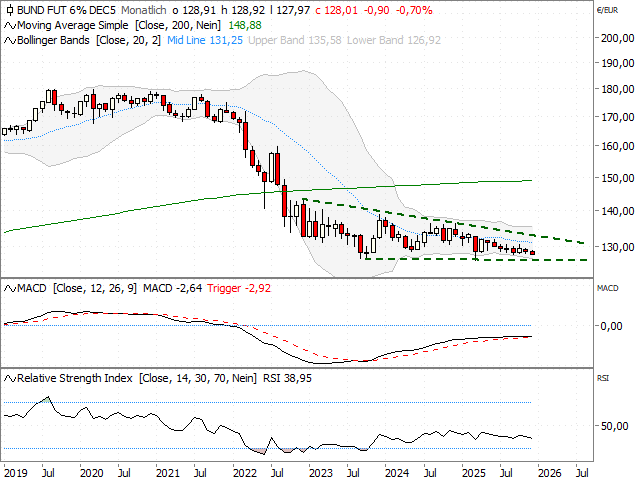Image resolution: width=640 pixels, height=480 pixels.
Task: Click the Relative Strength Index indicator icon
Action: click(10, 378)
